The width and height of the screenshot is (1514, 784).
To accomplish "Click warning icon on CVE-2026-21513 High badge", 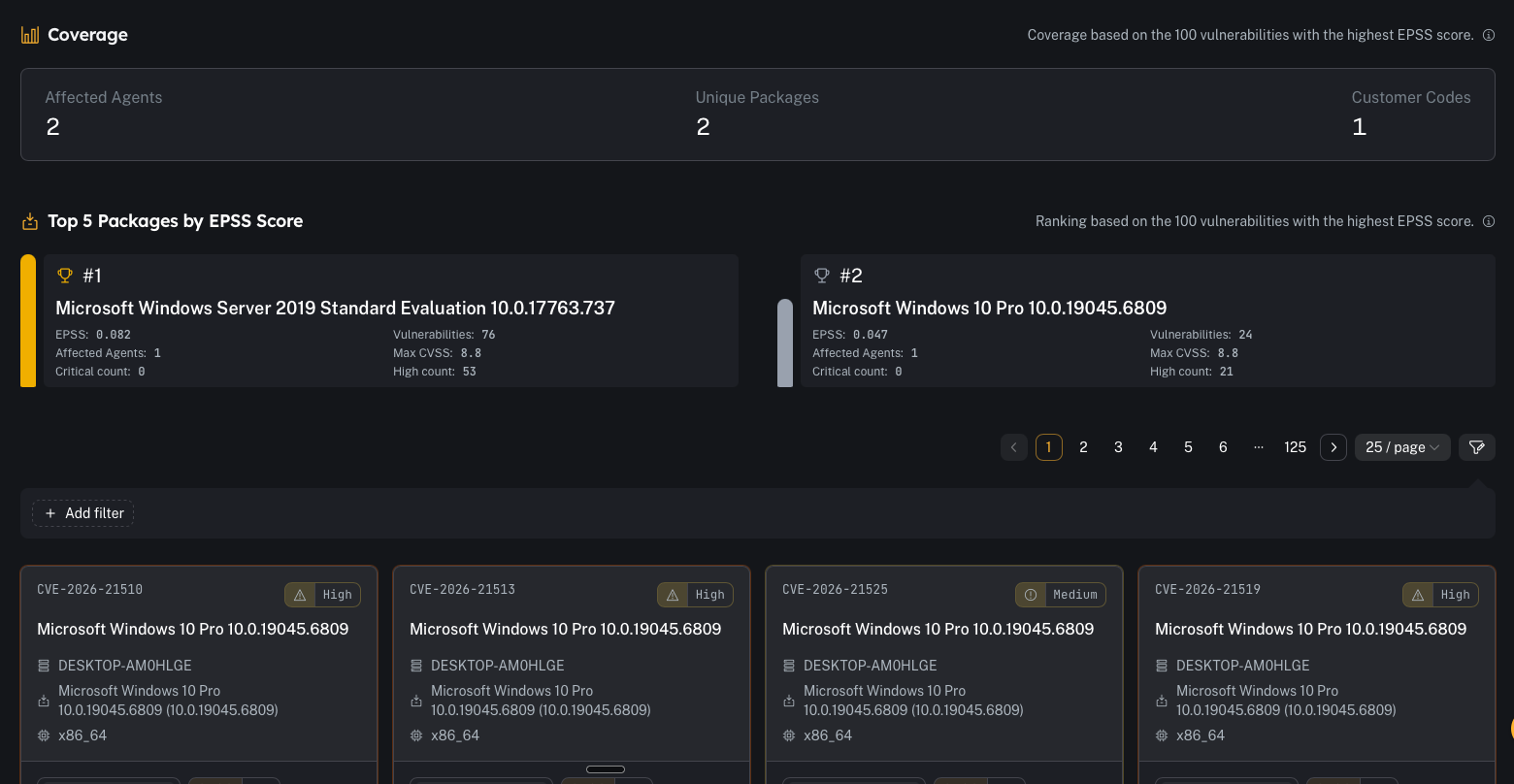I will tap(673, 595).
